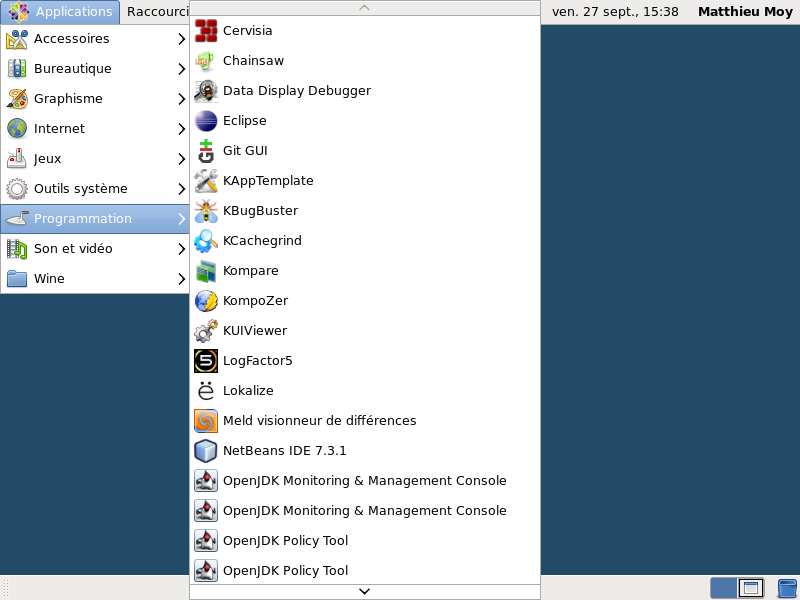800x600 pixels.
Task: Click the Eclipse sphere icon
Action: point(206,121)
